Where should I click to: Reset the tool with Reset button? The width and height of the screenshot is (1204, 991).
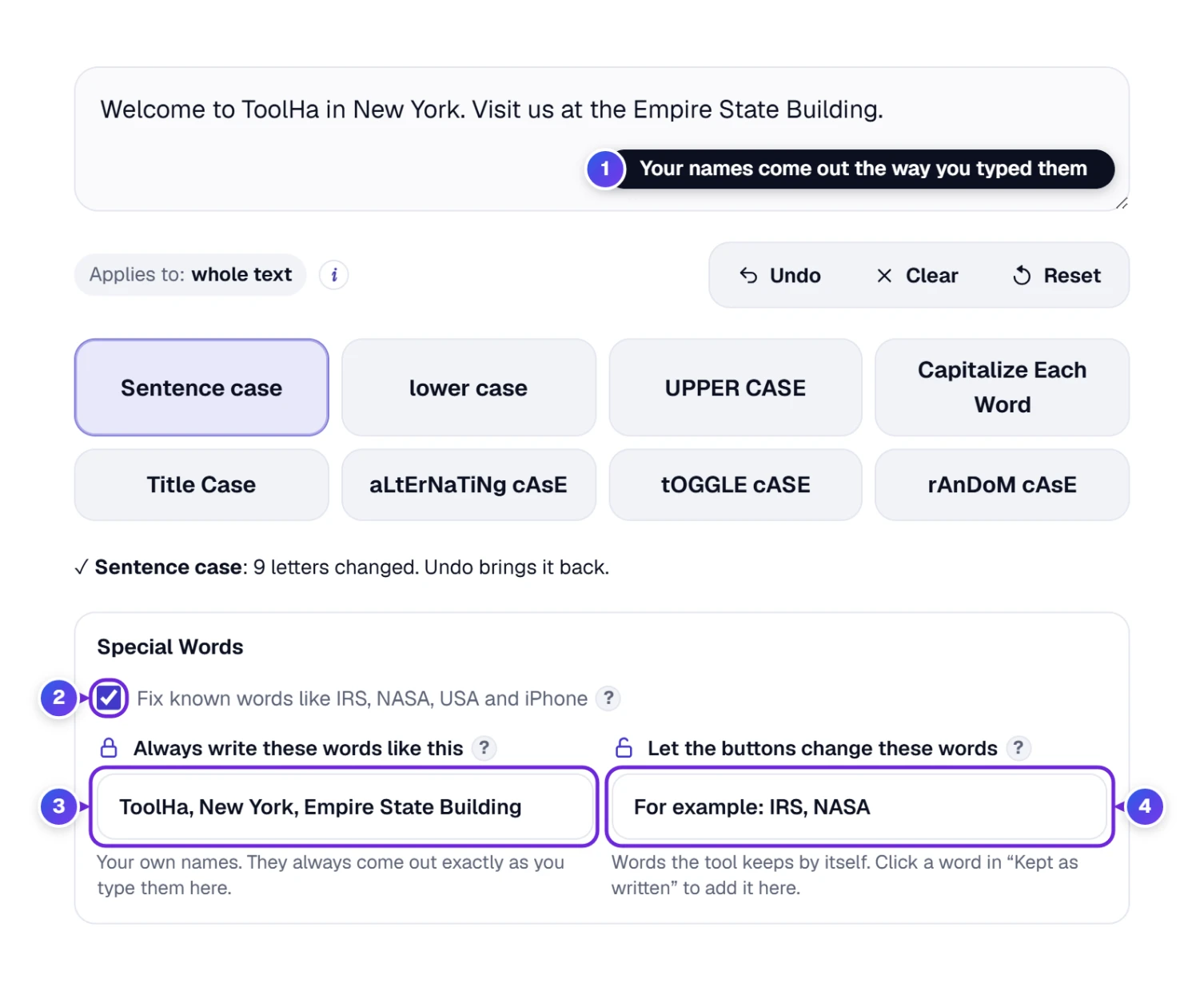click(x=1057, y=276)
